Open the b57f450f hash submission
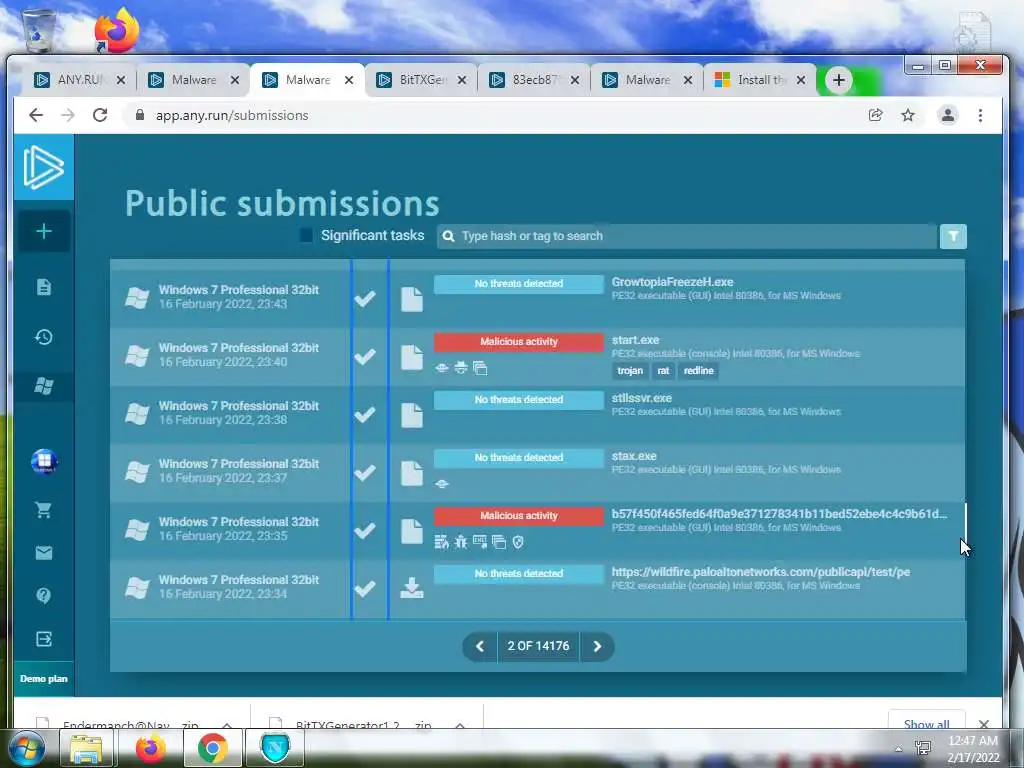The width and height of the screenshot is (1024, 768). (x=778, y=514)
